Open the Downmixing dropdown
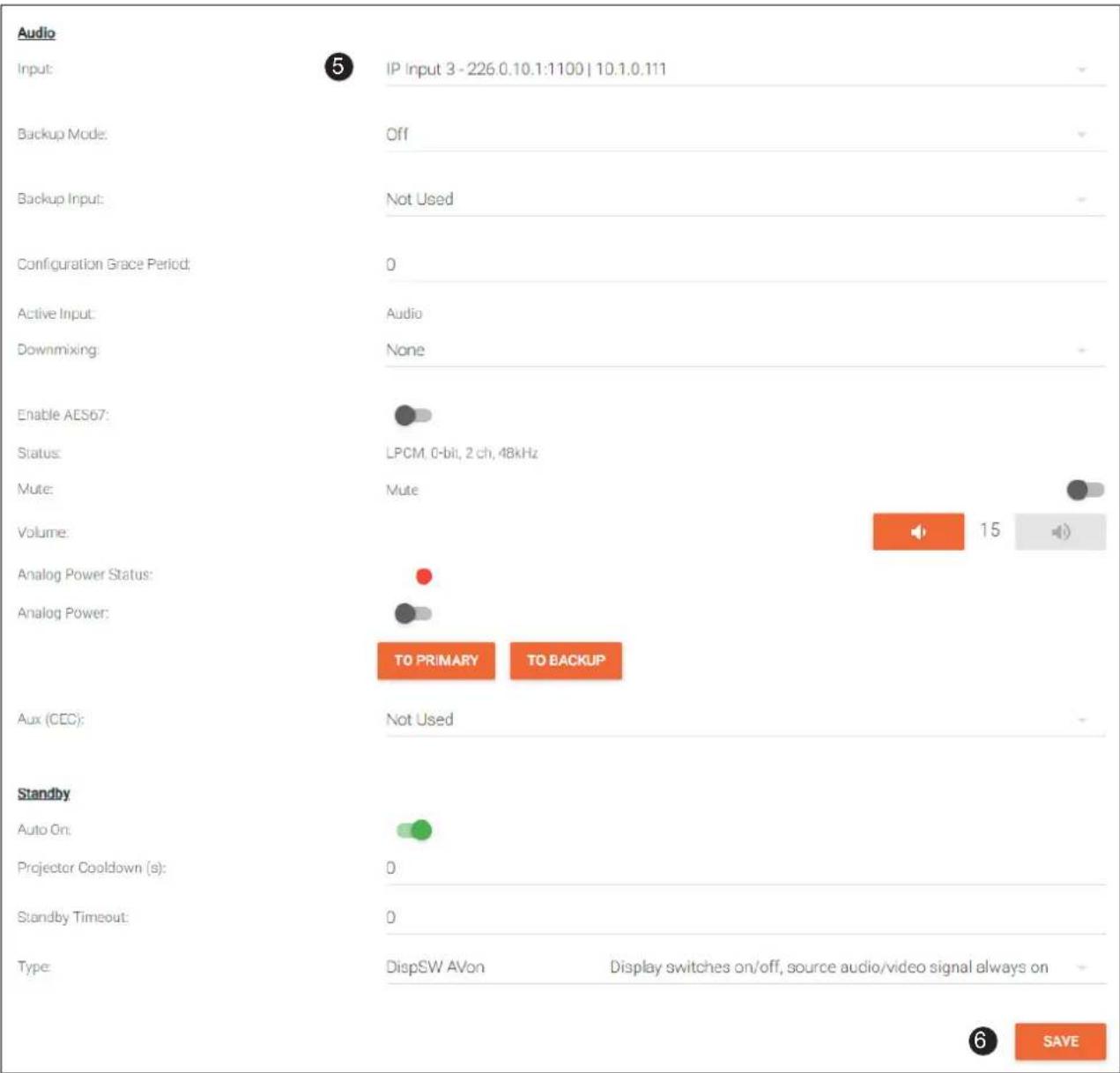 [x=745, y=350]
